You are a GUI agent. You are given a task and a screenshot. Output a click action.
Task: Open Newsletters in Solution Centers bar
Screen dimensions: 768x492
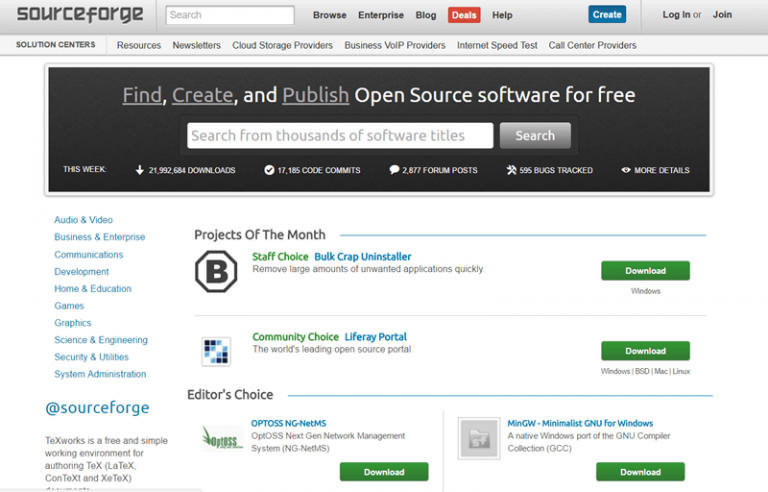click(x=196, y=45)
